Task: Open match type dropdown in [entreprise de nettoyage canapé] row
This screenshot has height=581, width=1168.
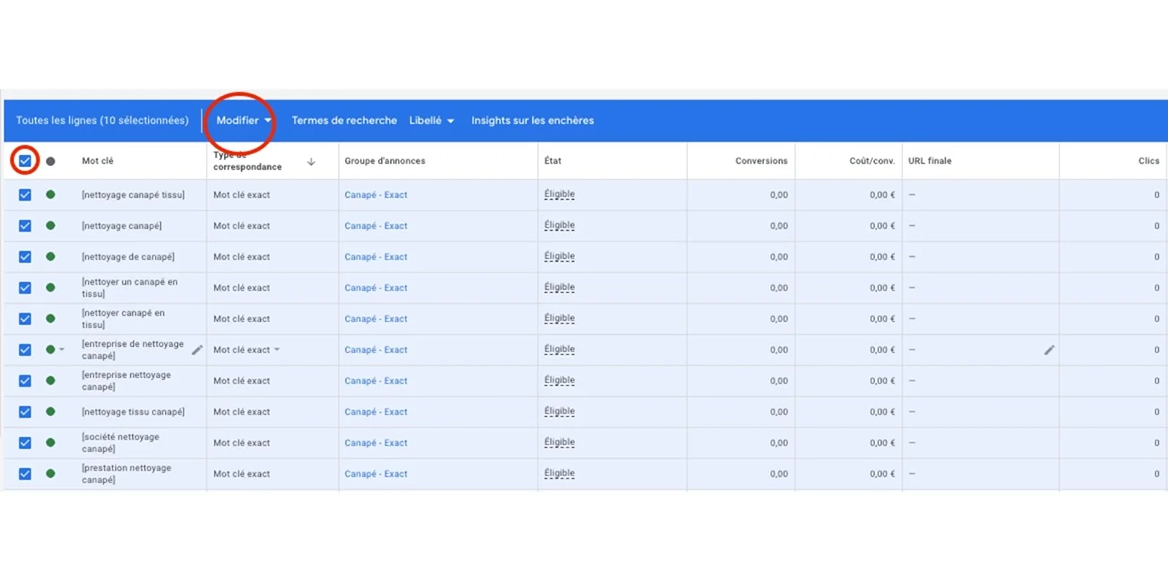Action: click(x=276, y=349)
